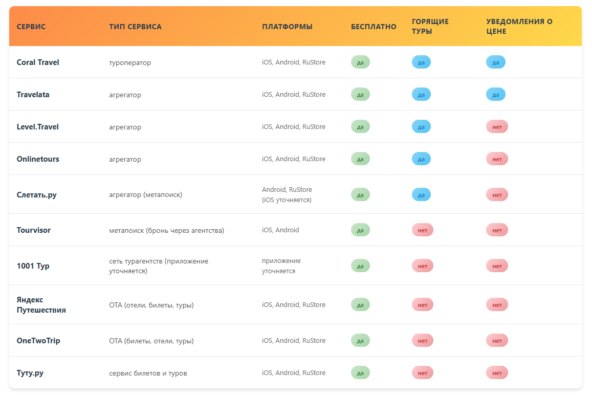The image size is (592, 396).
Task: Click green 'да' badge for Onlinetours
Action: (x=360, y=159)
